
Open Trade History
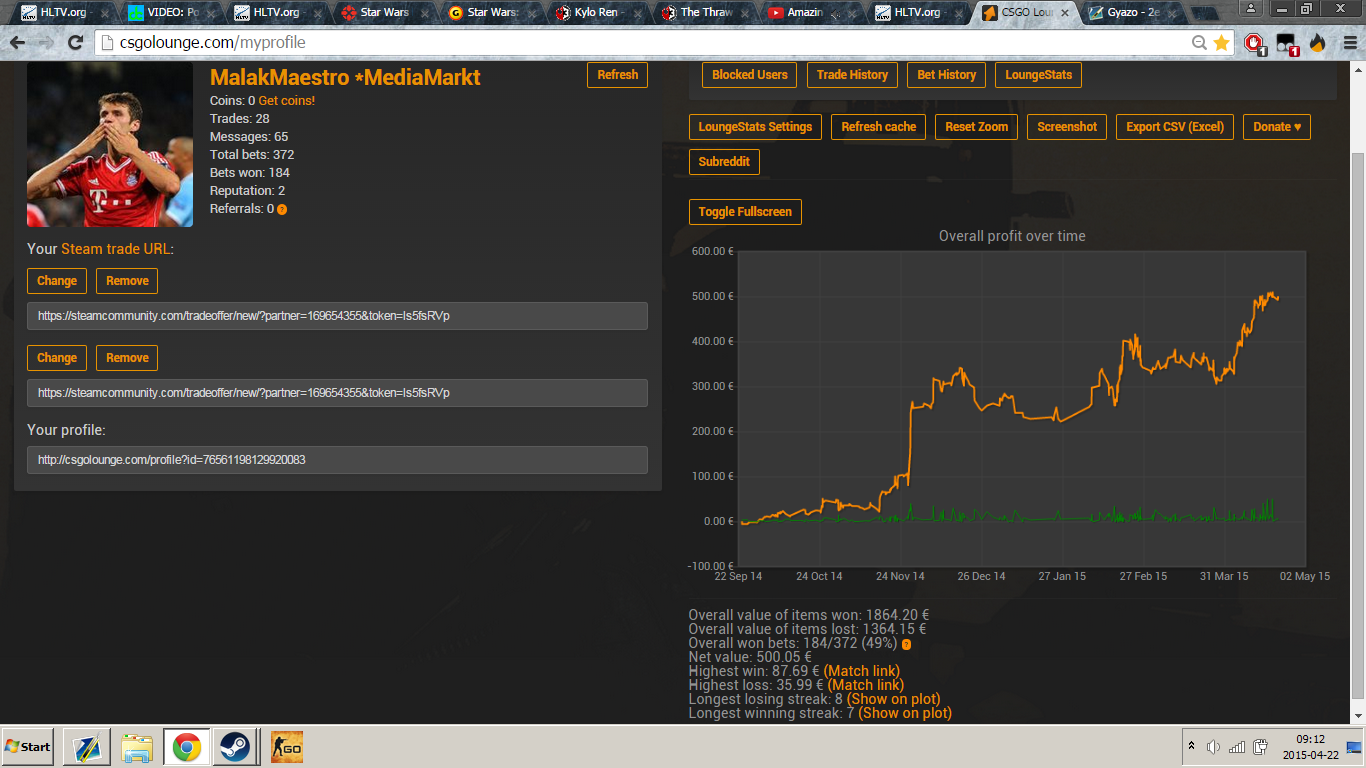852,75
